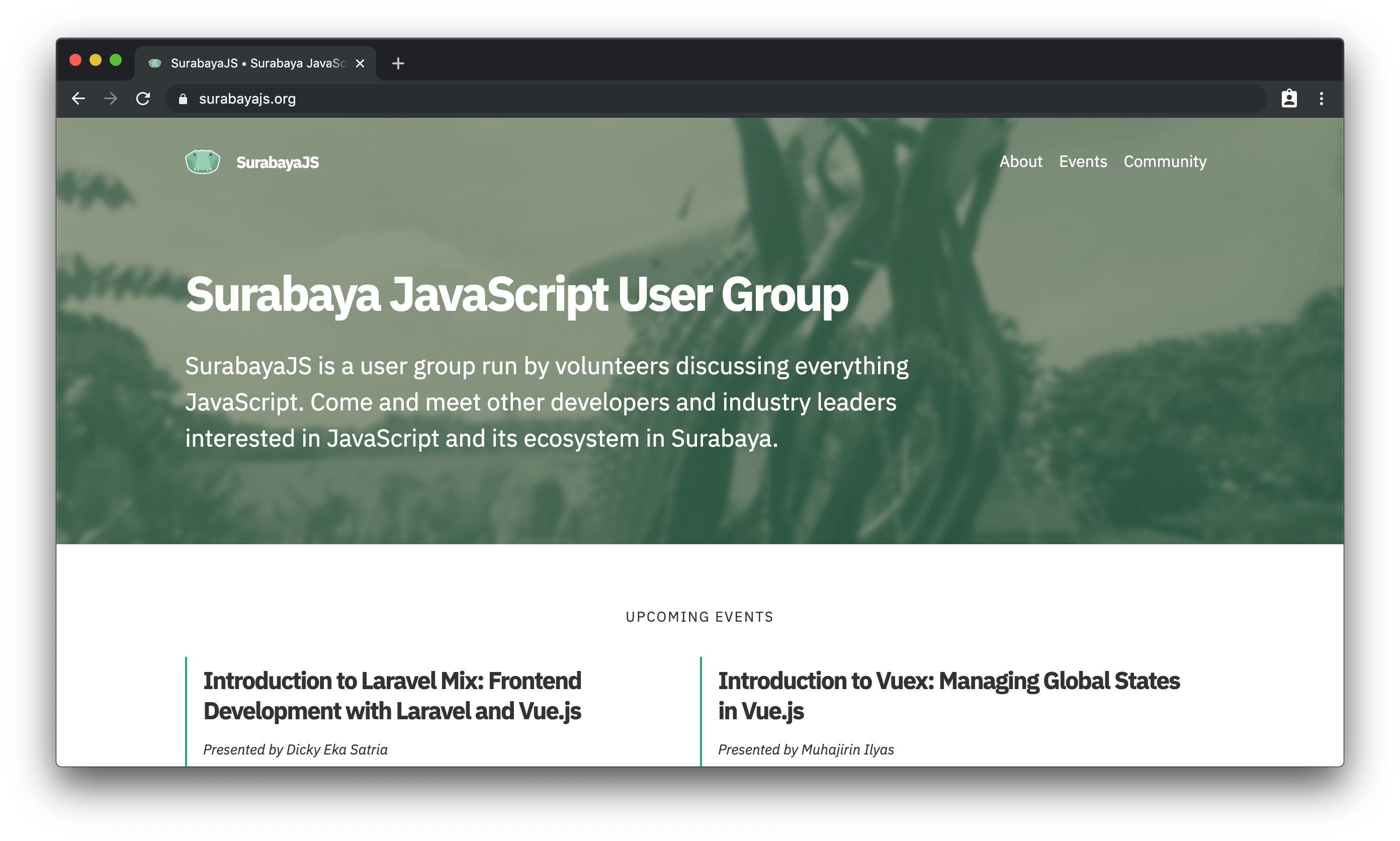Close the SurabayaJS browser tab

click(x=360, y=63)
